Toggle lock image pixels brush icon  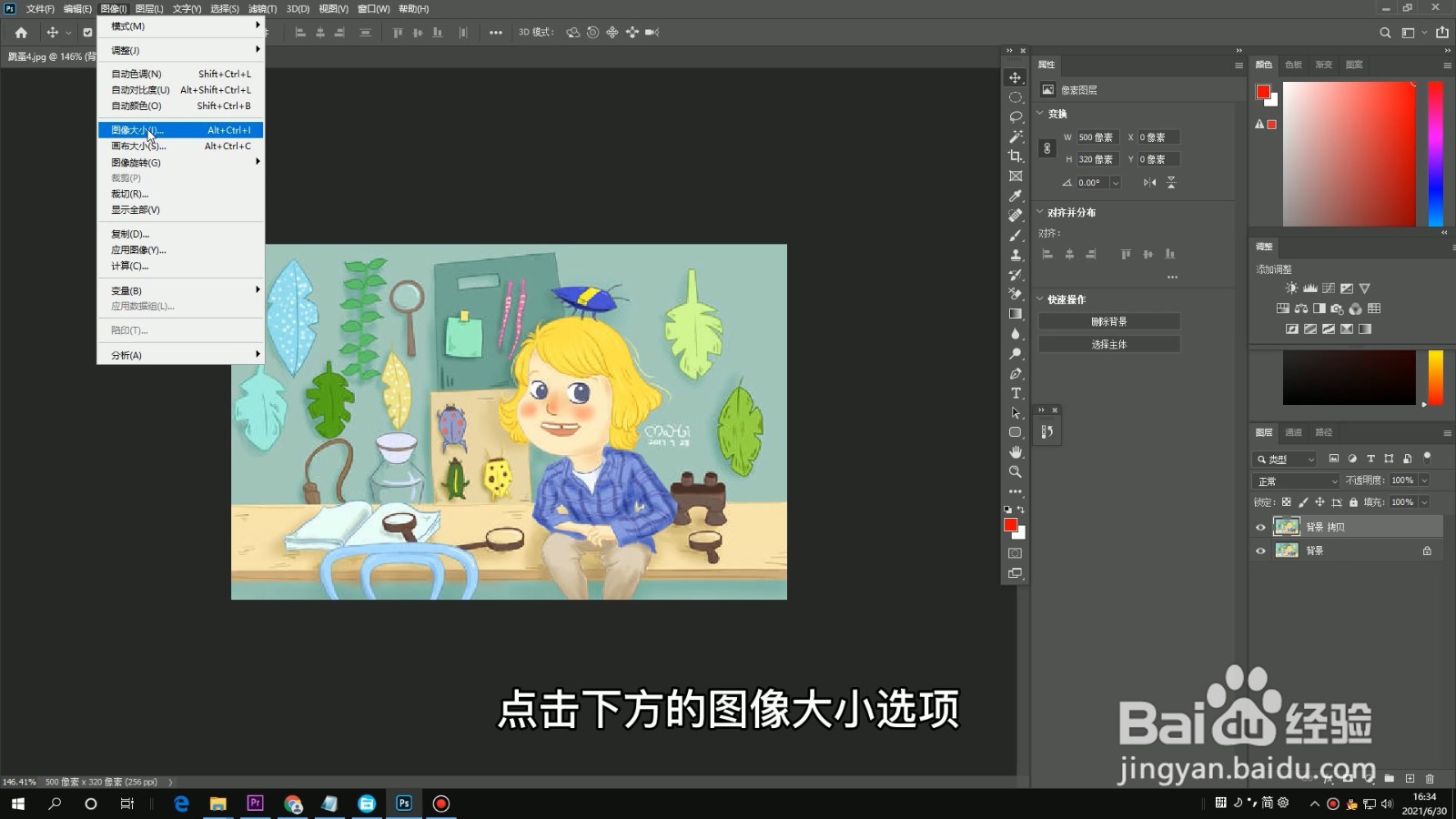coord(1303,502)
